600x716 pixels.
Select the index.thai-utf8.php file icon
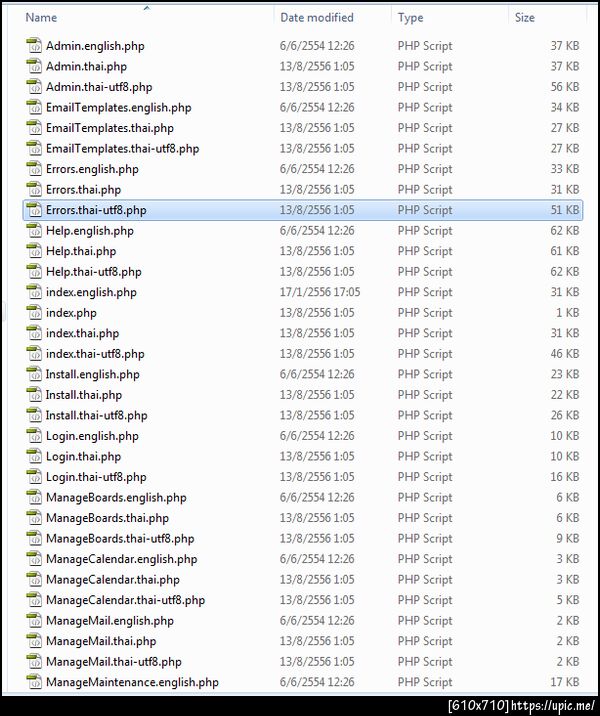[34, 354]
